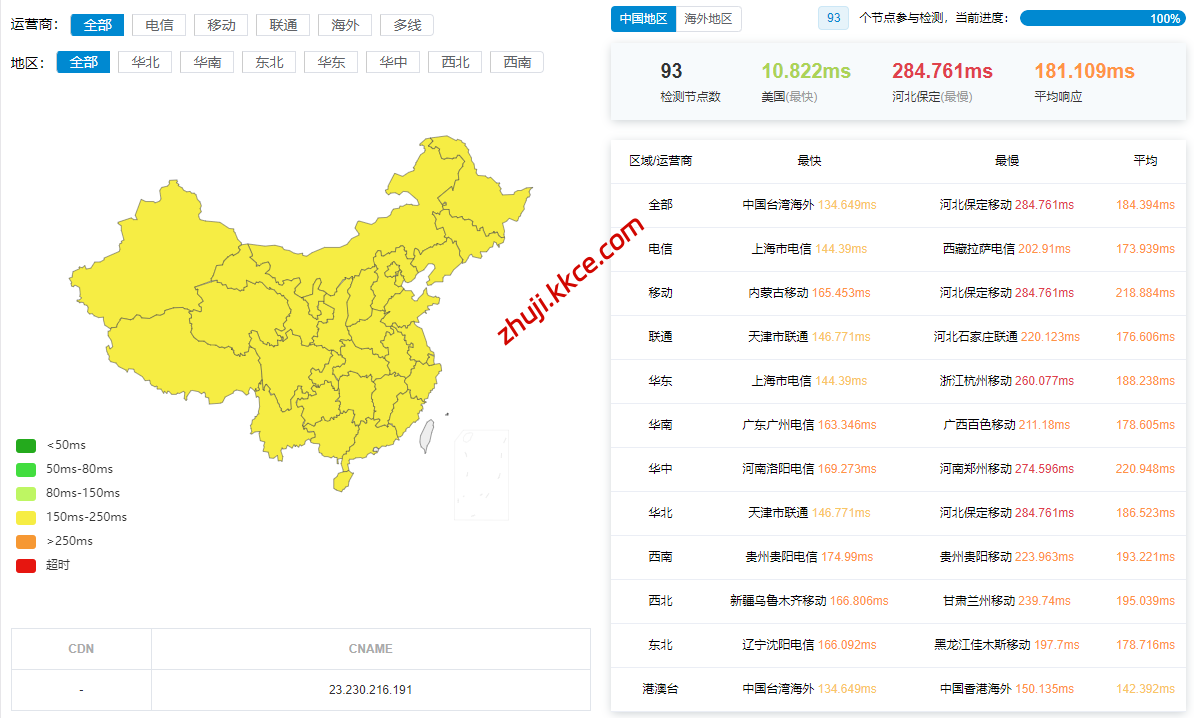Toggle the red 超时 legend item
This screenshot has width=1194, height=718.
tap(26, 565)
